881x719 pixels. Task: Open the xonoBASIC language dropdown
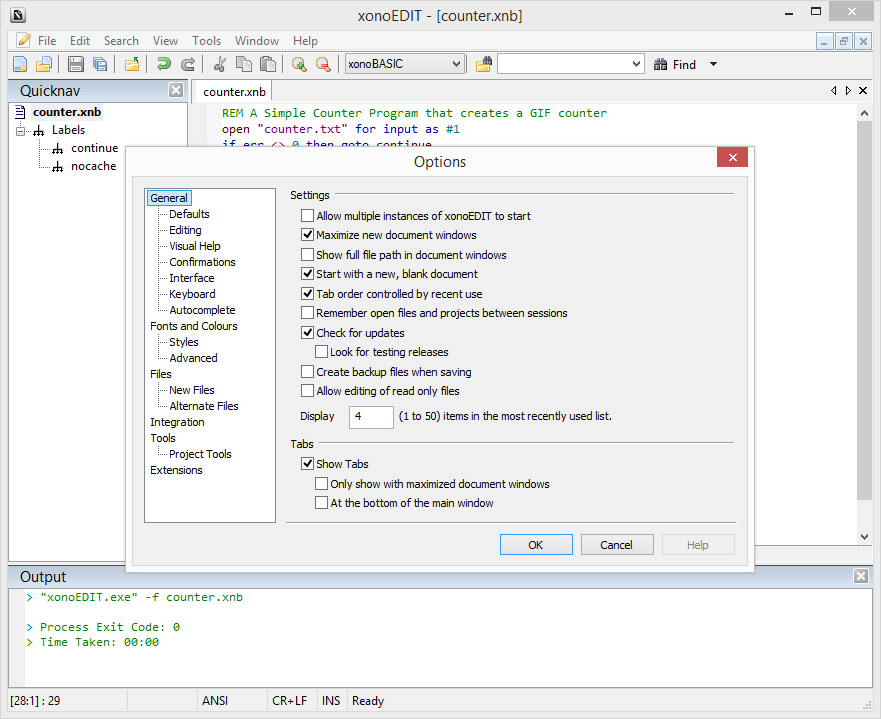coord(456,64)
